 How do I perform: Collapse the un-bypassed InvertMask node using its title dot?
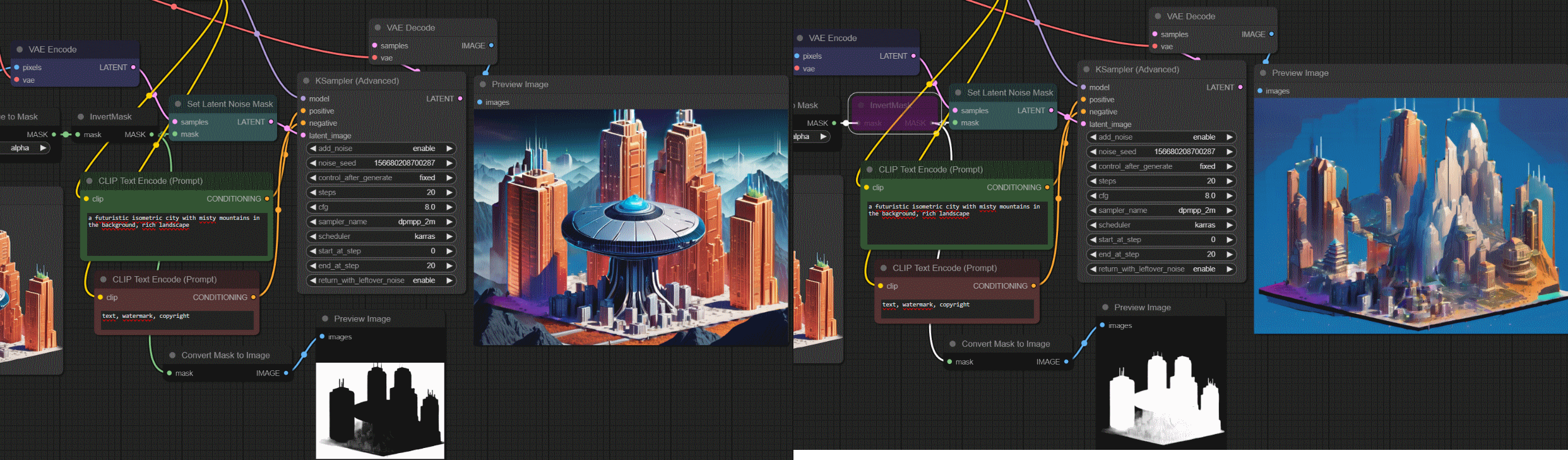pyautogui.click(x=81, y=117)
